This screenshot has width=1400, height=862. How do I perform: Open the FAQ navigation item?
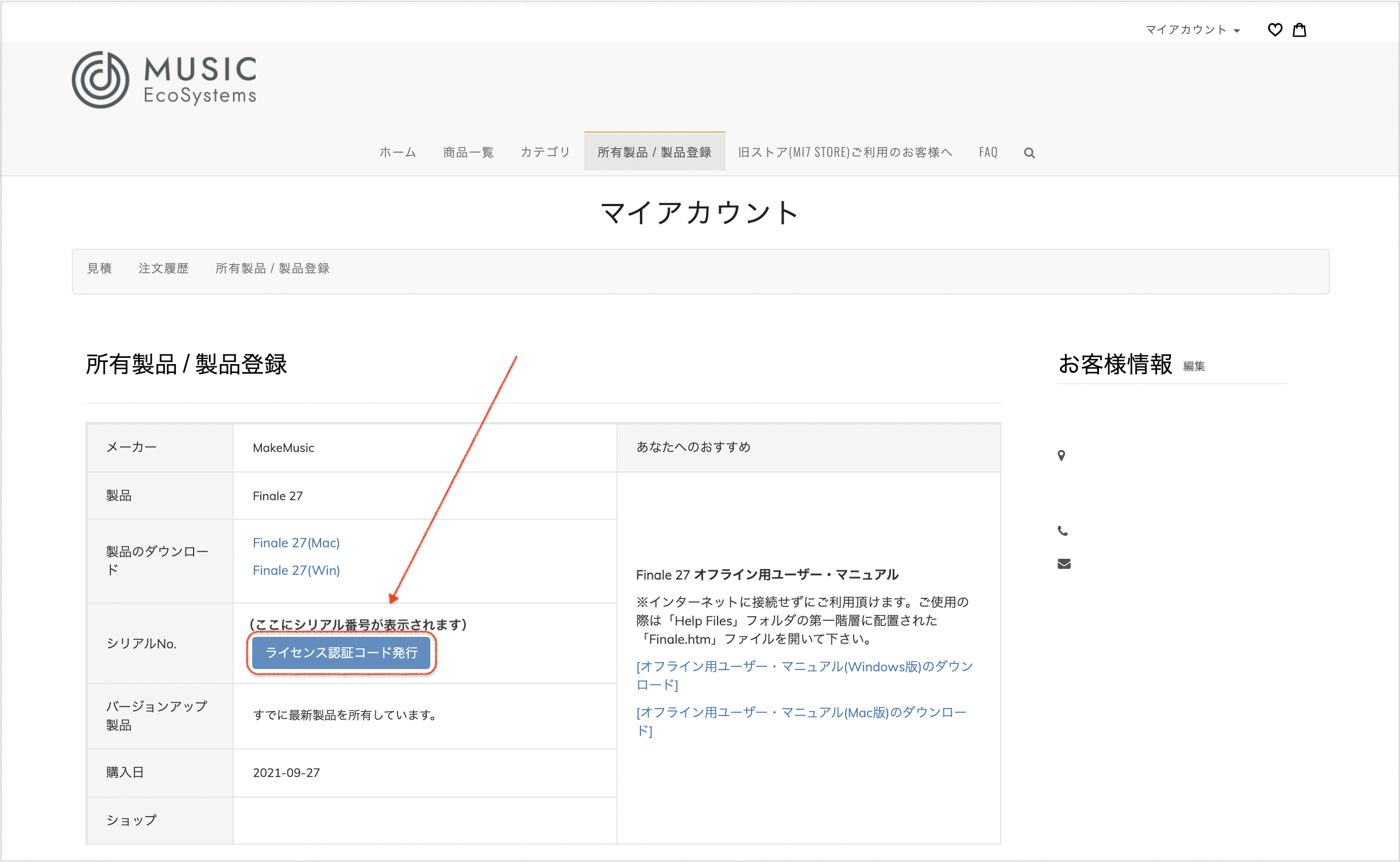click(x=988, y=152)
